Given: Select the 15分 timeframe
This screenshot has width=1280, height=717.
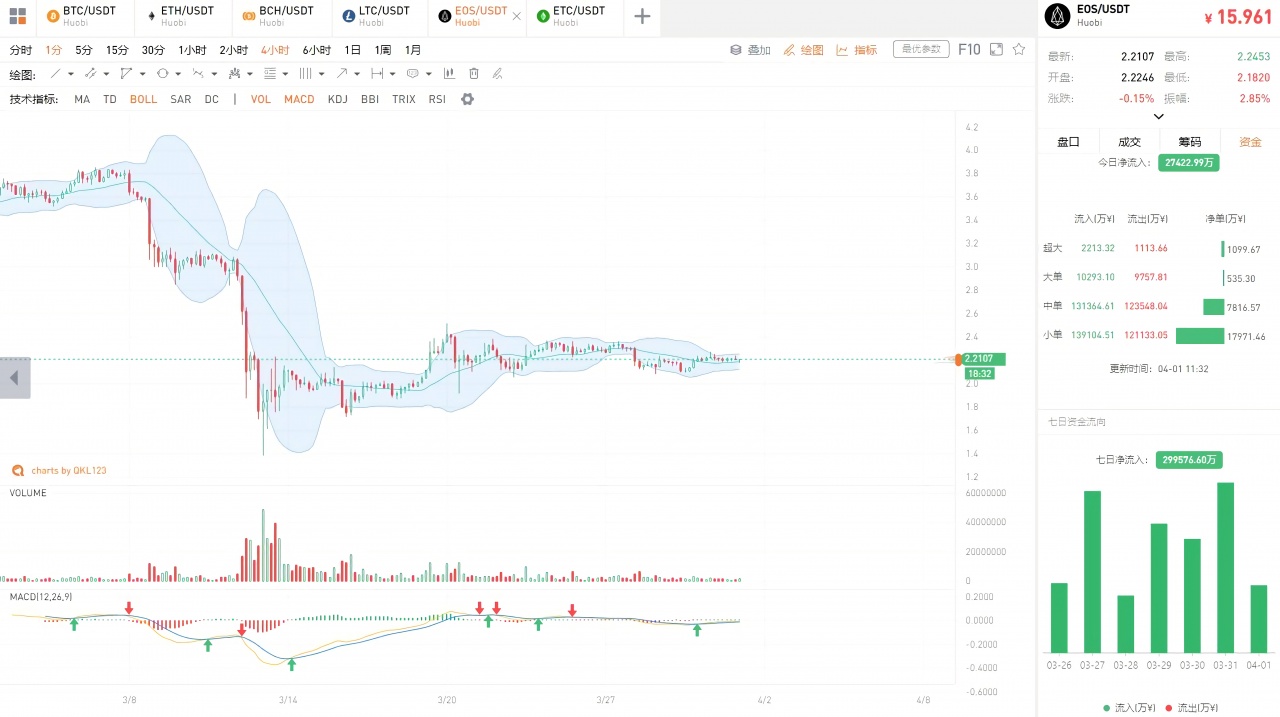Looking at the screenshot, I should click(117, 50).
